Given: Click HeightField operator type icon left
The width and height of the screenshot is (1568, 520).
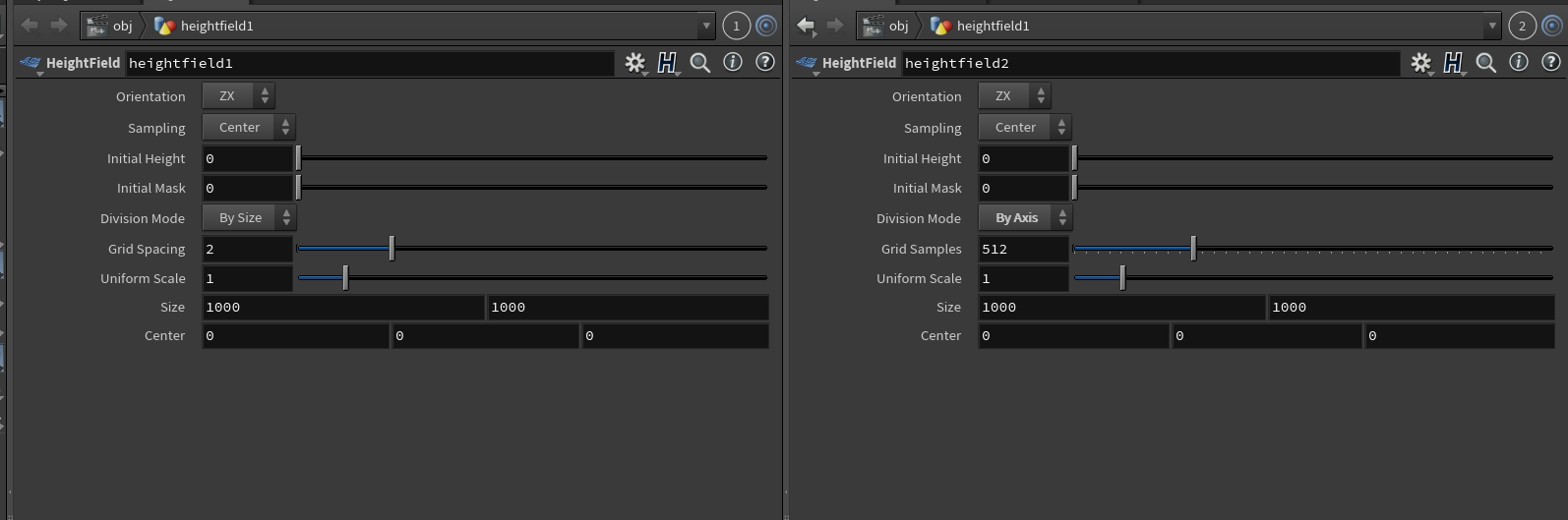Looking at the screenshot, I should tap(30, 63).
